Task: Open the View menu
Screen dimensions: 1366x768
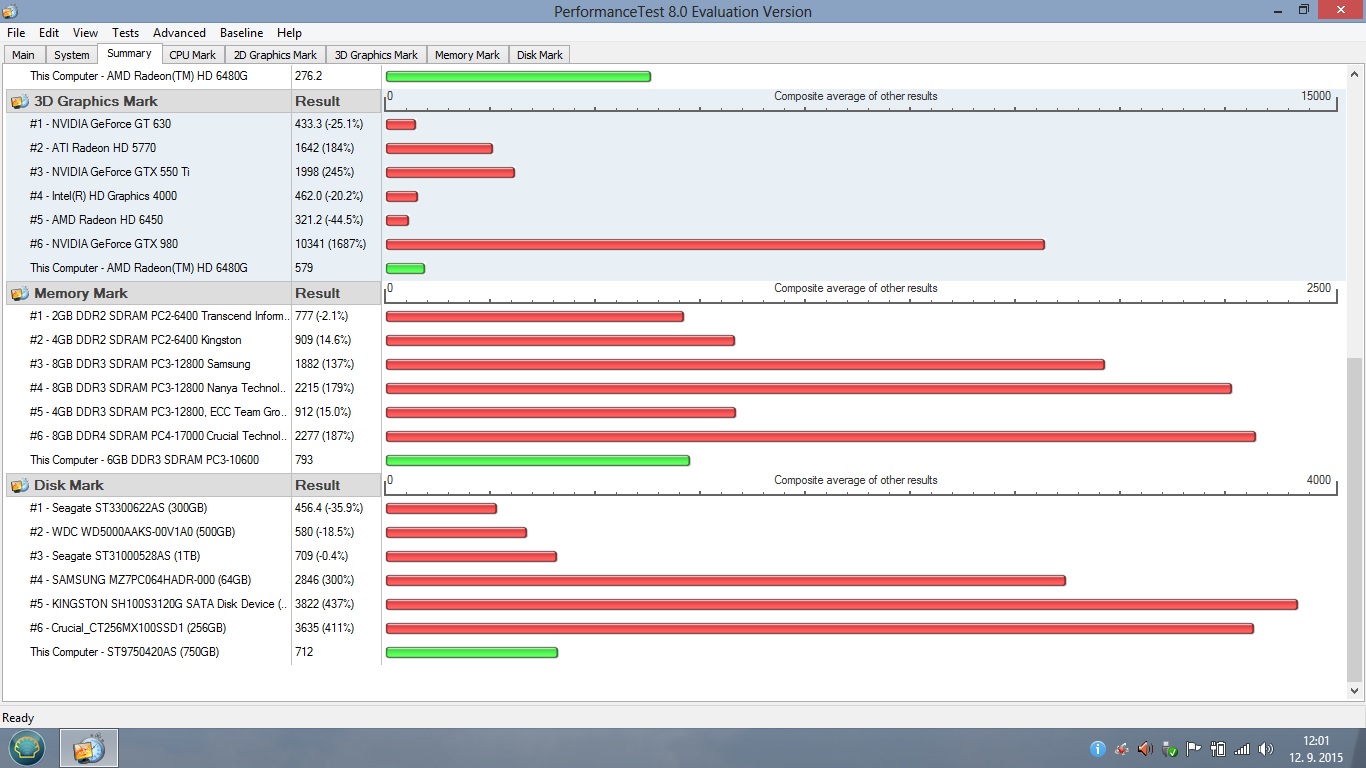Action: pos(86,33)
